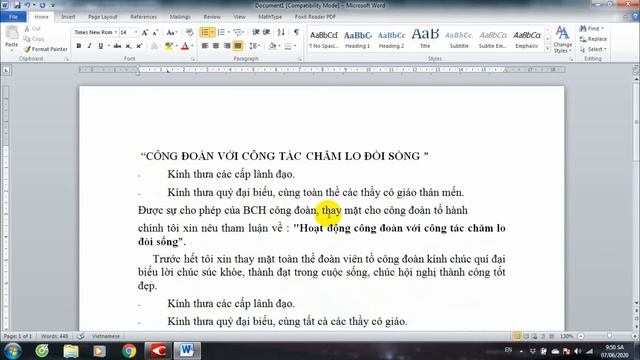The image size is (640, 360).
Task: Click the Change Styles button
Action: click(x=562, y=39)
